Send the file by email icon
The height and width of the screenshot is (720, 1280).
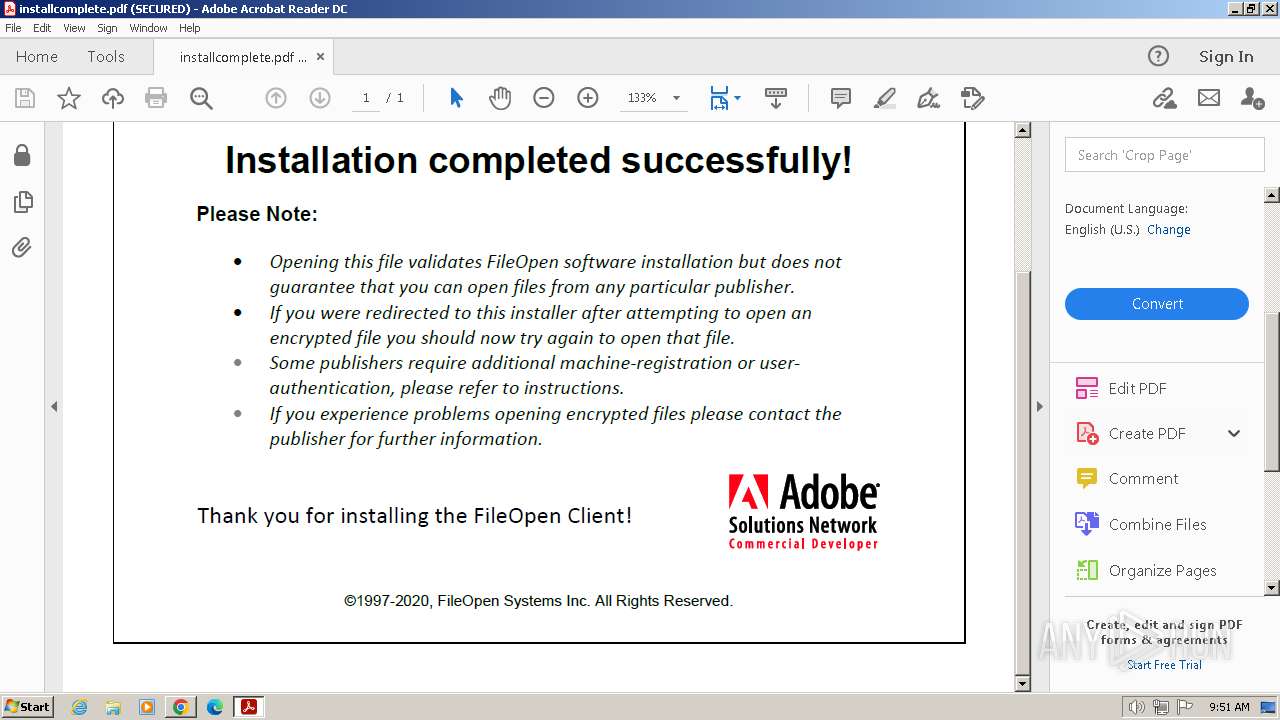click(1209, 98)
